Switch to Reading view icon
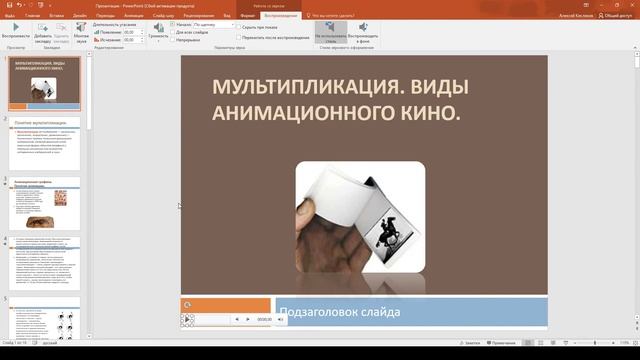This screenshot has width=640, height=360. pyautogui.click(x=553, y=343)
